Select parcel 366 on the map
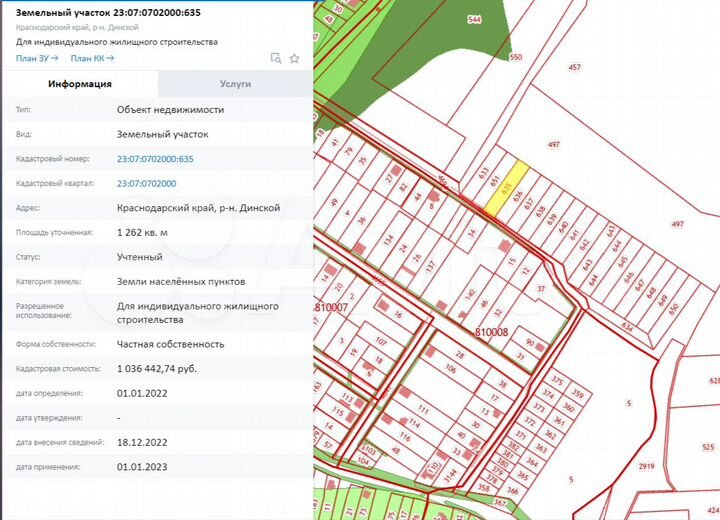The width and height of the screenshot is (720, 520). [512, 490]
